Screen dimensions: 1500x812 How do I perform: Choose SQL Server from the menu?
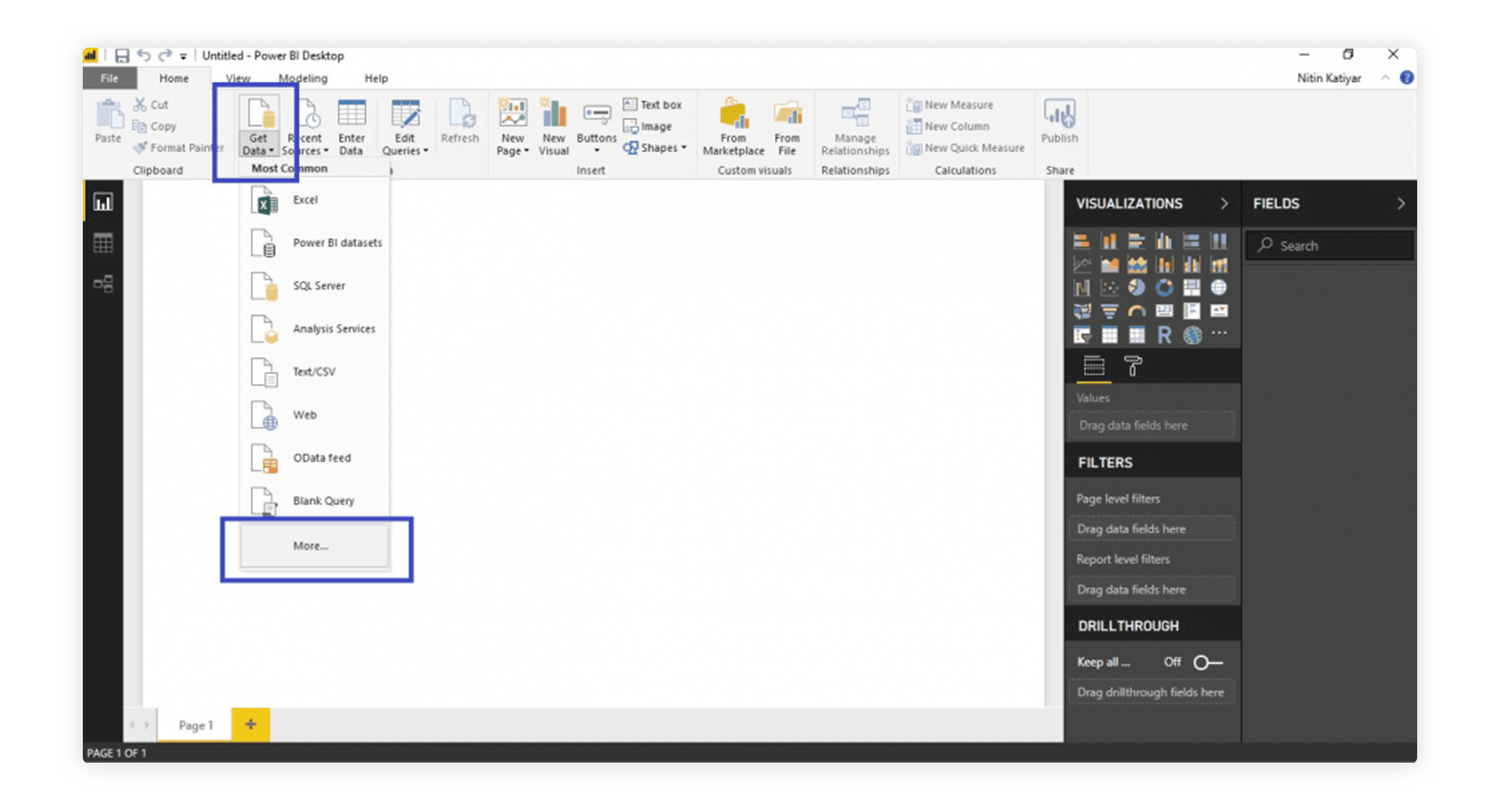[314, 286]
